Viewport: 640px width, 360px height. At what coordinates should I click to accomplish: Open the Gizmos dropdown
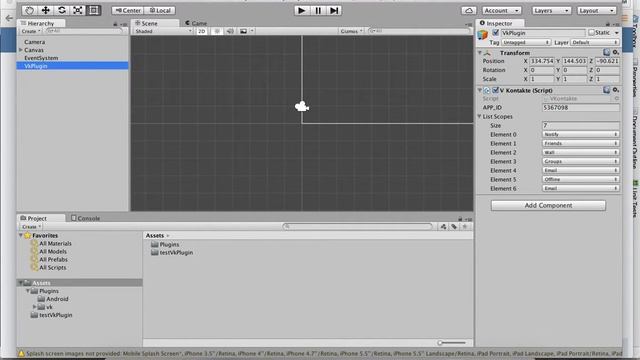pyautogui.click(x=351, y=31)
